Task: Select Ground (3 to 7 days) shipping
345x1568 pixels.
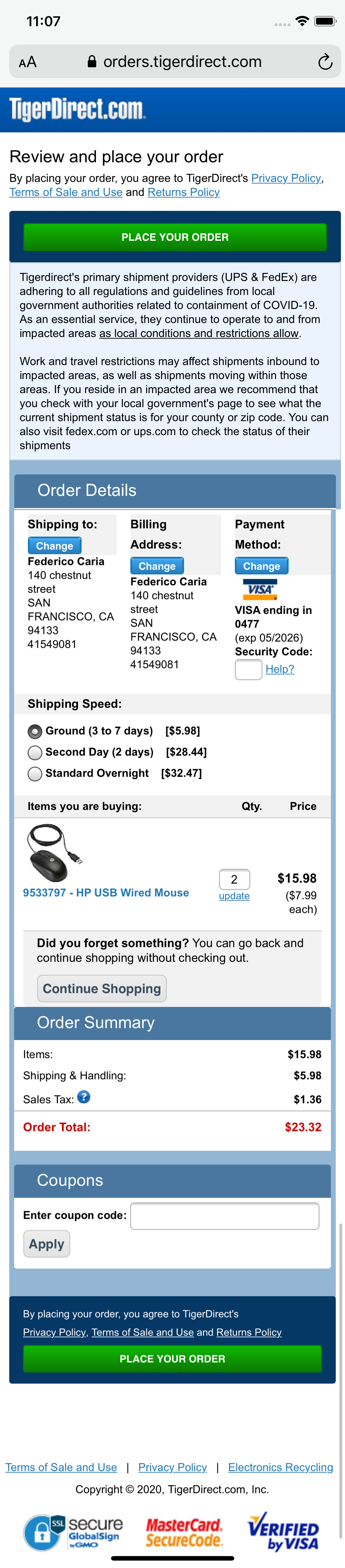Action: pos(35,731)
